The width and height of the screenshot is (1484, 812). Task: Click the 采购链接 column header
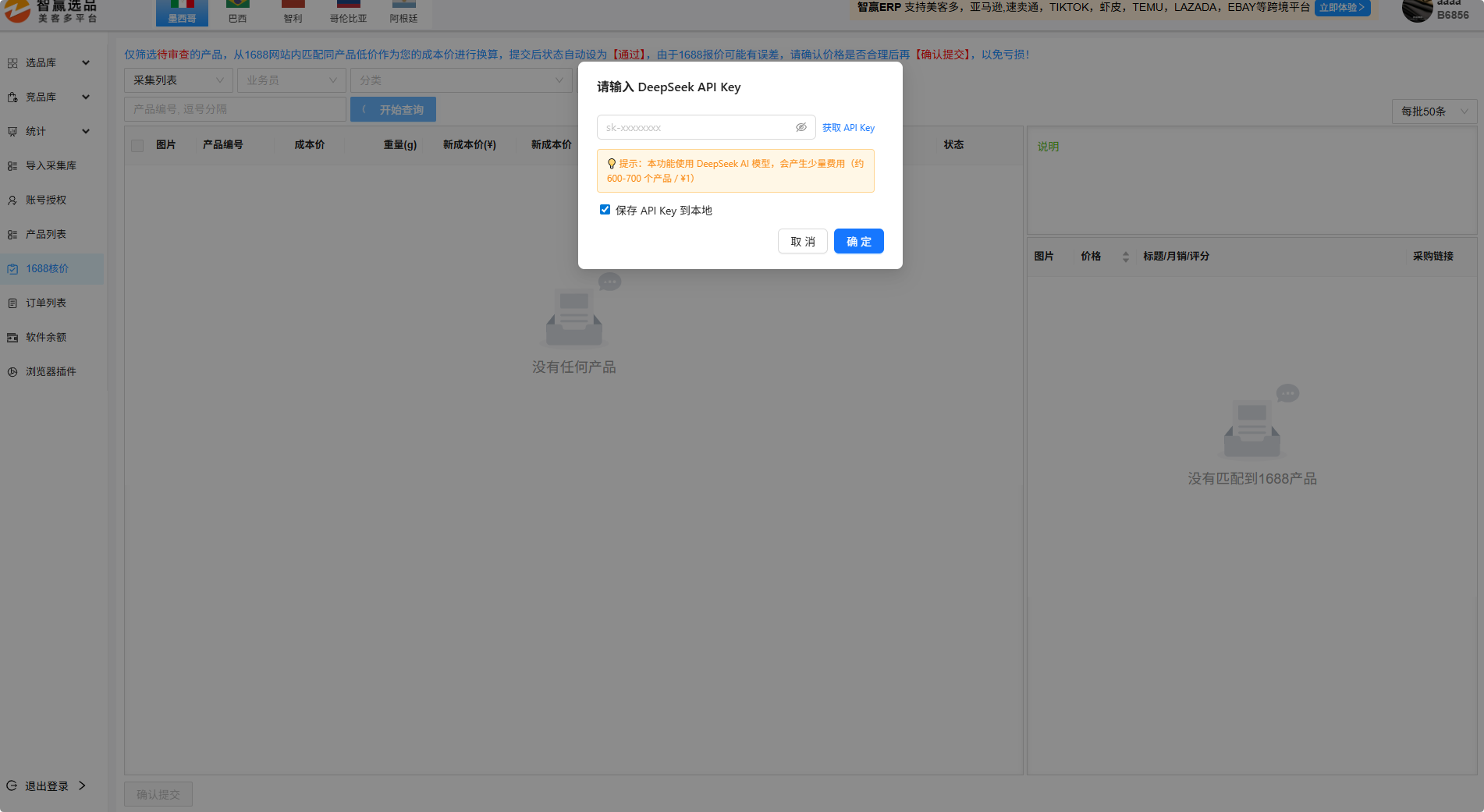[1433, 257]
